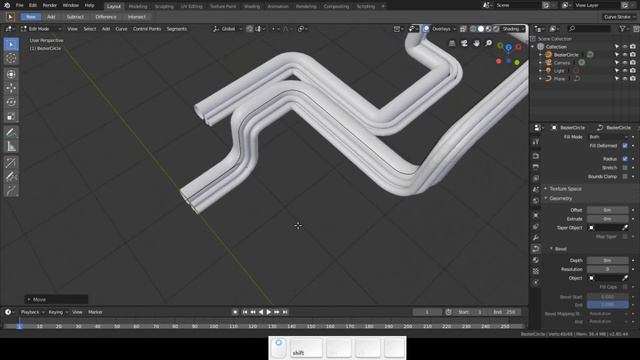This screenshot has width=640, height=360.
Task: Open the Segments menu
Action: pyautogui.click(x=177, y=29)
